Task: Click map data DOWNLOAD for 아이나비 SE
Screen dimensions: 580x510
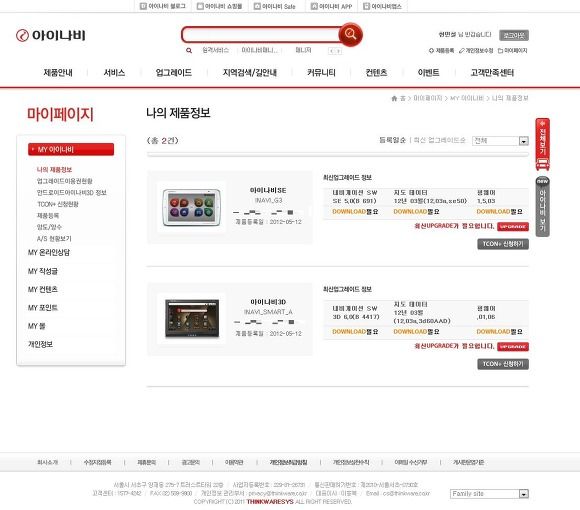Action: point(417,212)
